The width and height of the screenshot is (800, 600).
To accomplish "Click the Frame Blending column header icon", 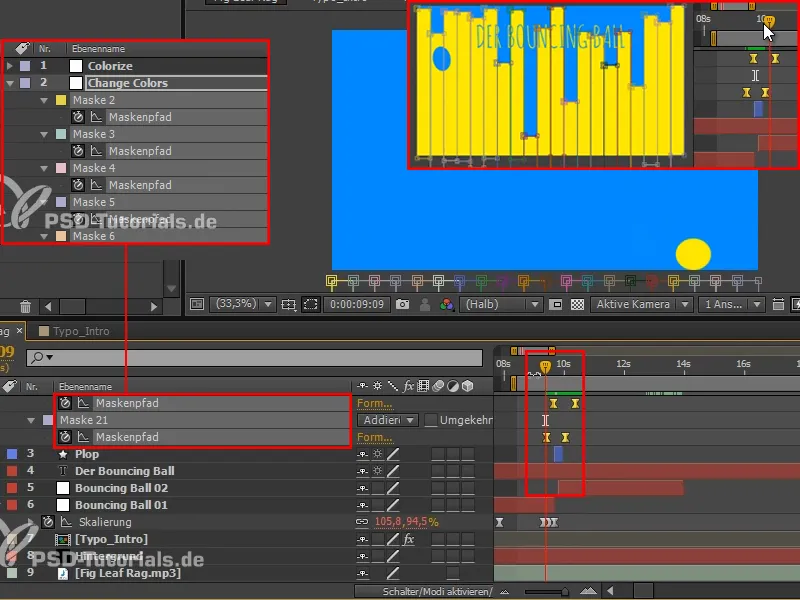I will point(423,386).
